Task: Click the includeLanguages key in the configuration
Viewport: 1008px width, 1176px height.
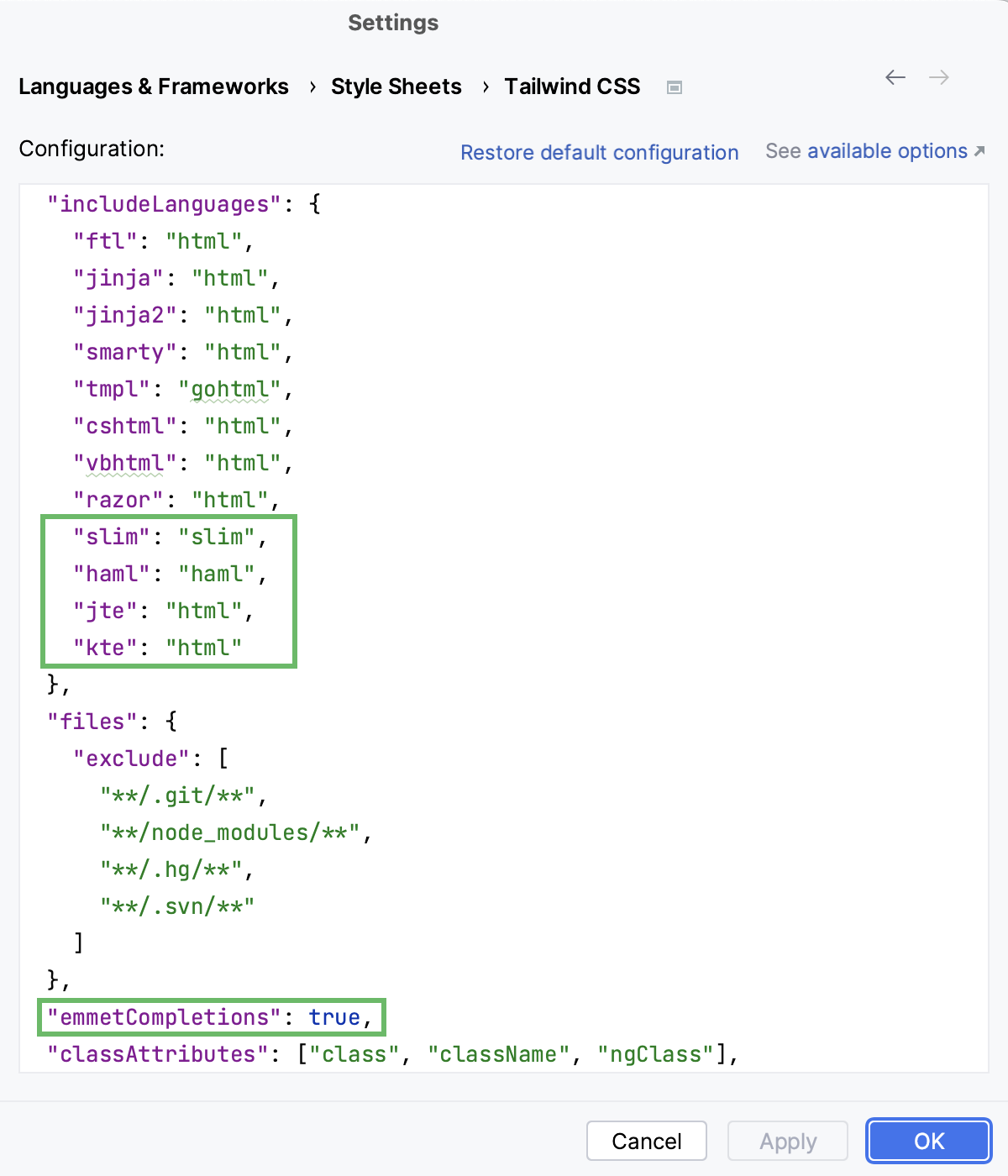Action: [x=164, y=203]
